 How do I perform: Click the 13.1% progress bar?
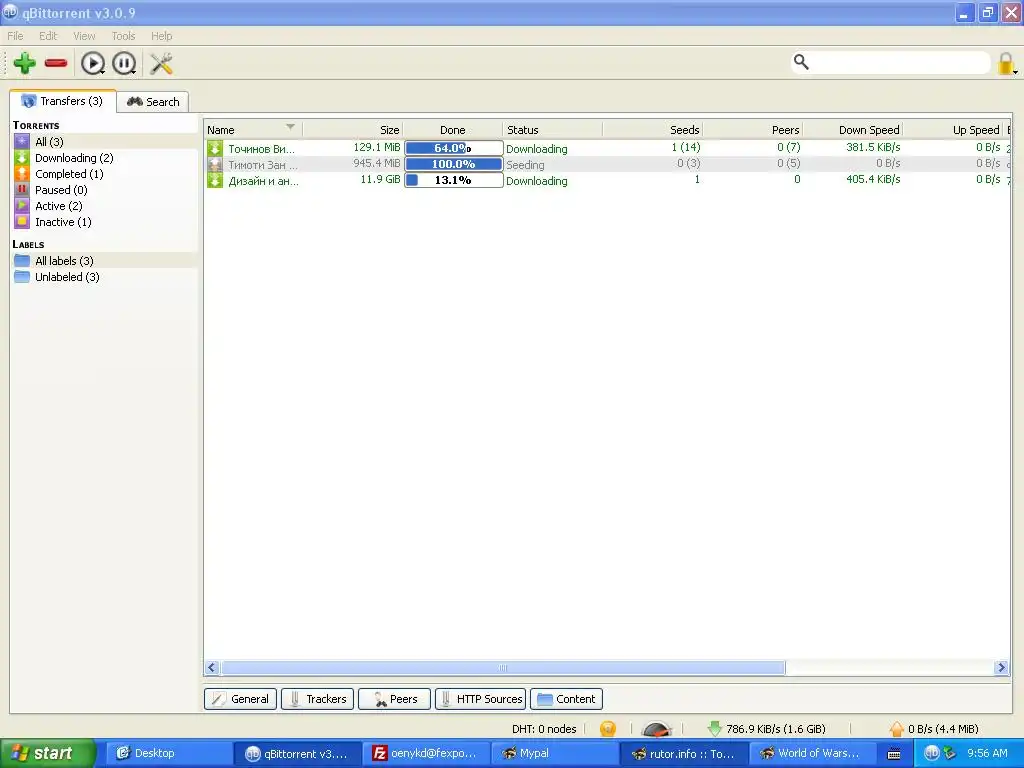tap(454, 180)
